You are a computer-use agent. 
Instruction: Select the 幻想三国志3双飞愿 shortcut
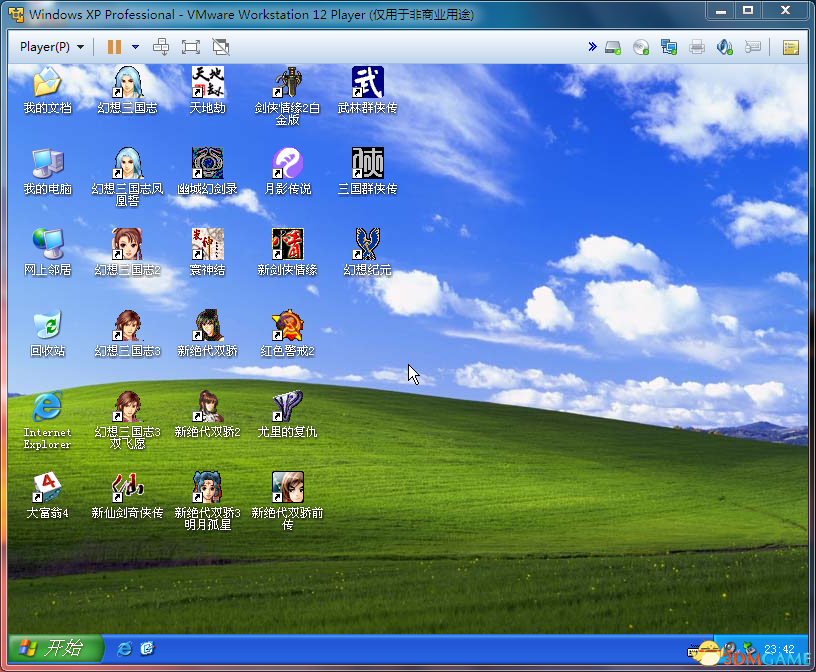pos(128,421)
